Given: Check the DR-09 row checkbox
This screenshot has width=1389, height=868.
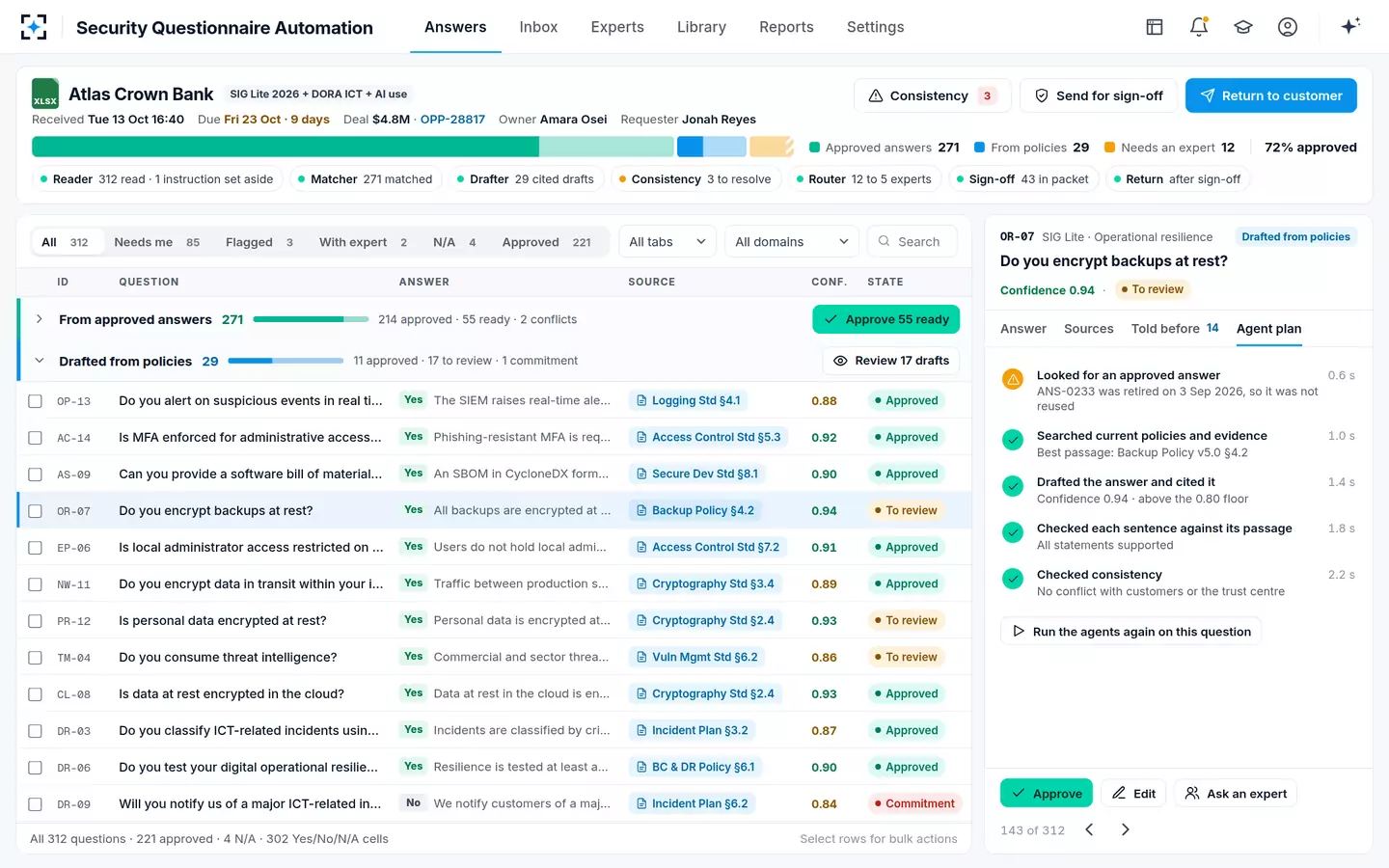Looking at the screenshot, I should (x=36, y=804).
